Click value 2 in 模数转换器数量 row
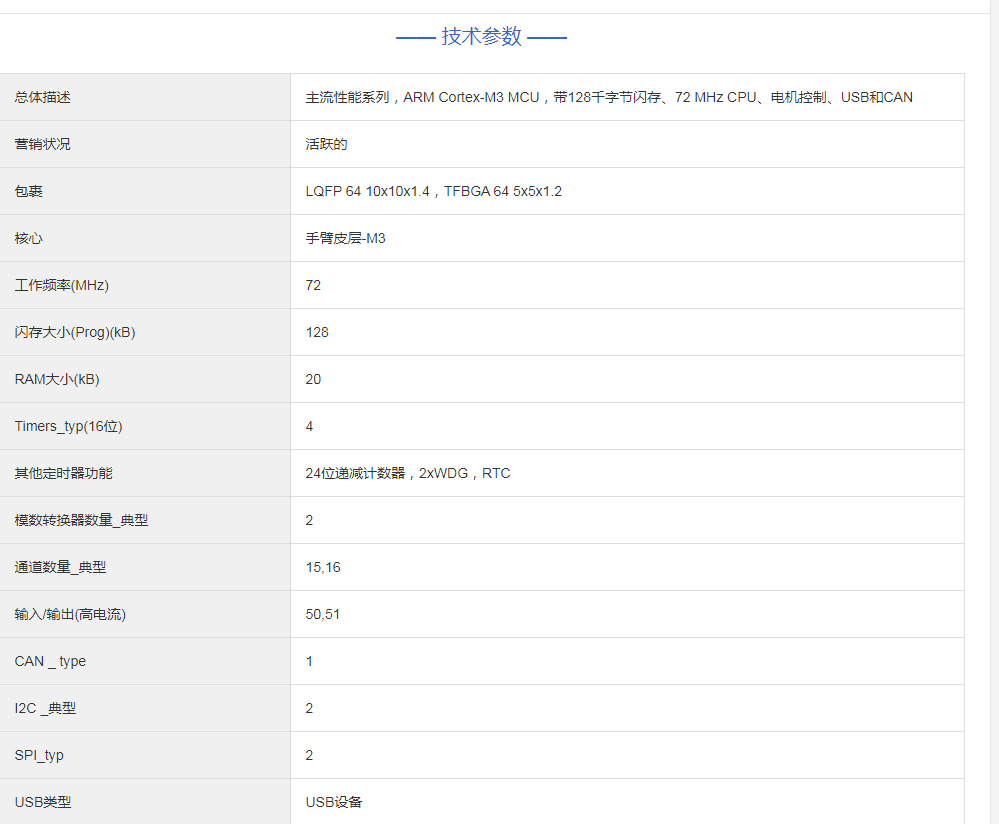999x824 pixels. tap(309, 521)
